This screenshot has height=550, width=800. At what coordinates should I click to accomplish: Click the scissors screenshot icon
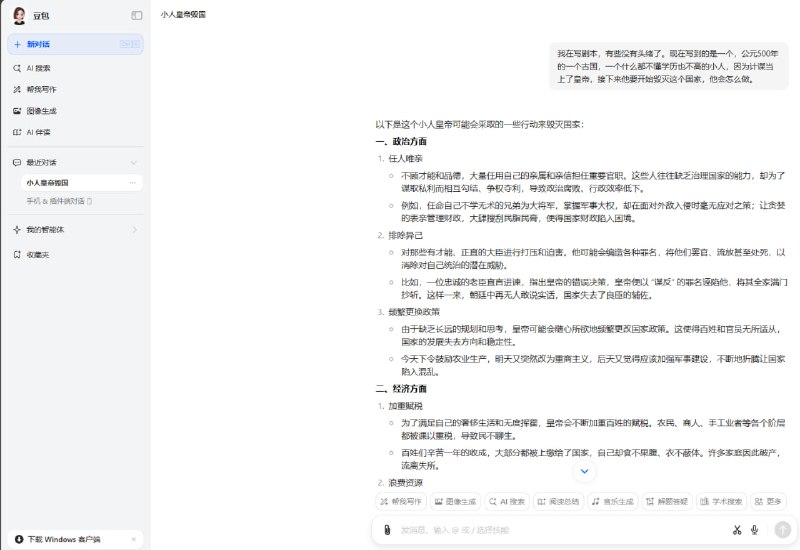(737, 530)
